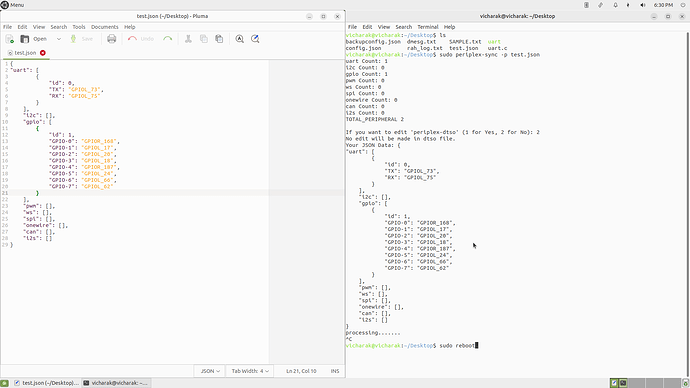Open the volume control in system tray

pyautogui.click(x=642, y=5)
